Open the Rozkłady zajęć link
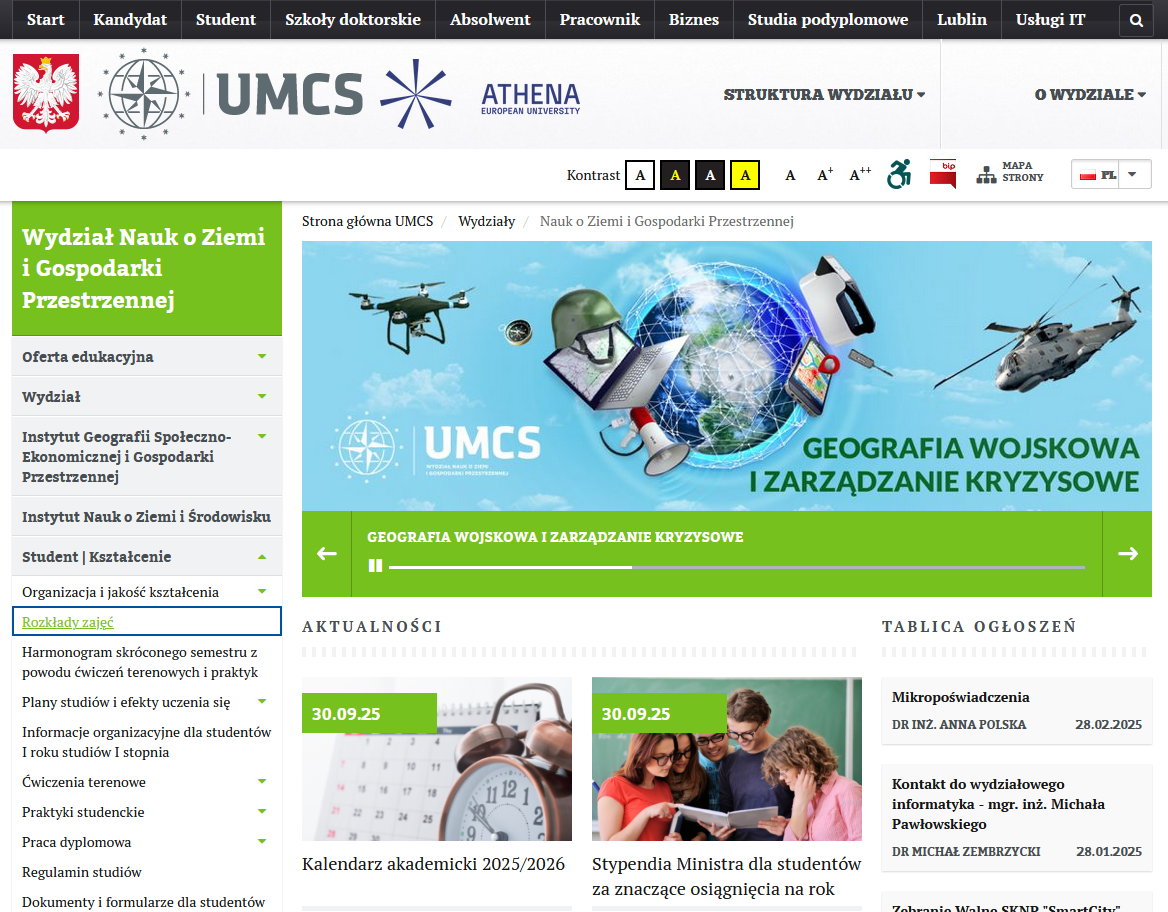The width and height of the screenshot is (1168, 912). tap(68, 622)
